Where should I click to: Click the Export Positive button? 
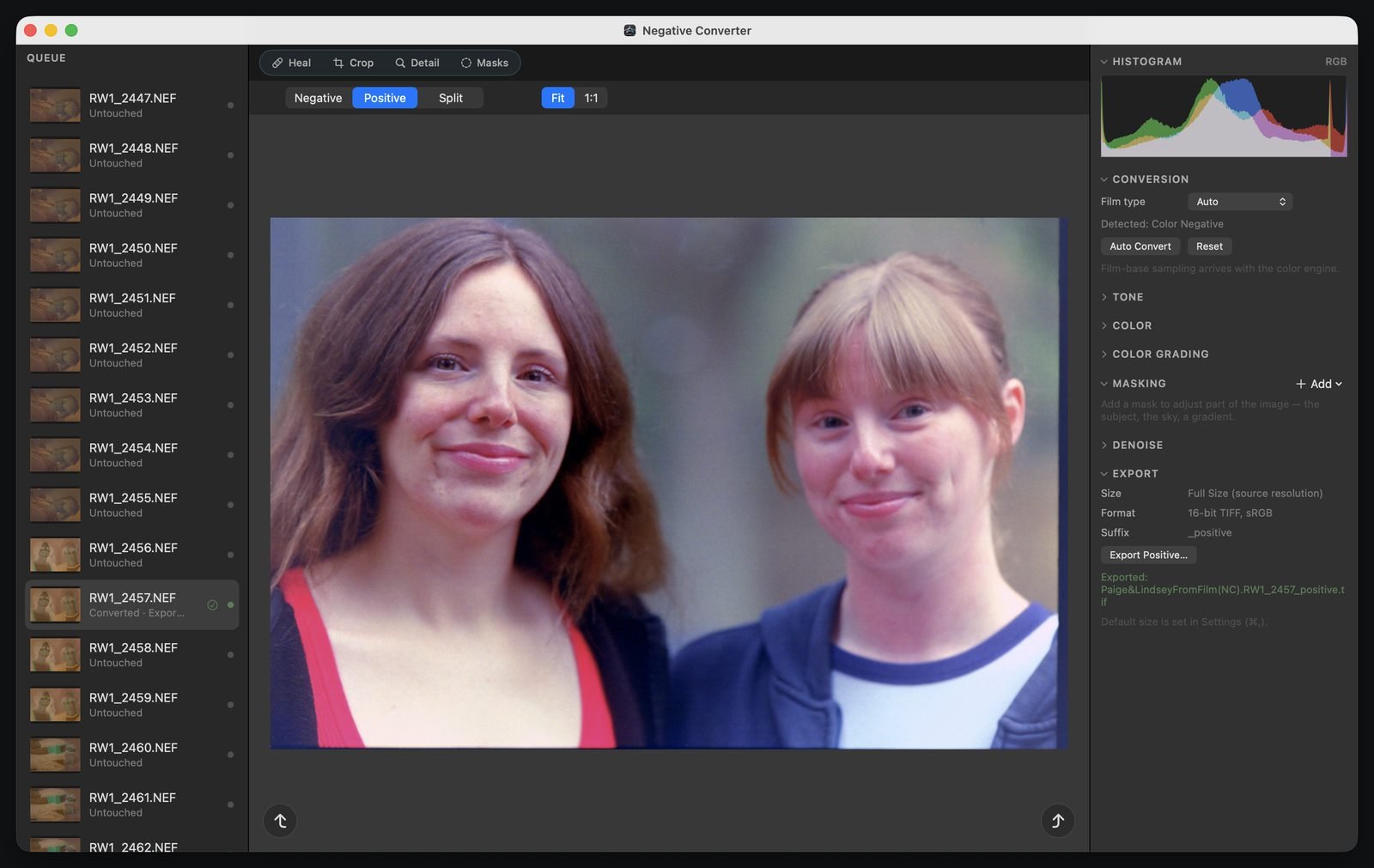(x=1148, y=555)
